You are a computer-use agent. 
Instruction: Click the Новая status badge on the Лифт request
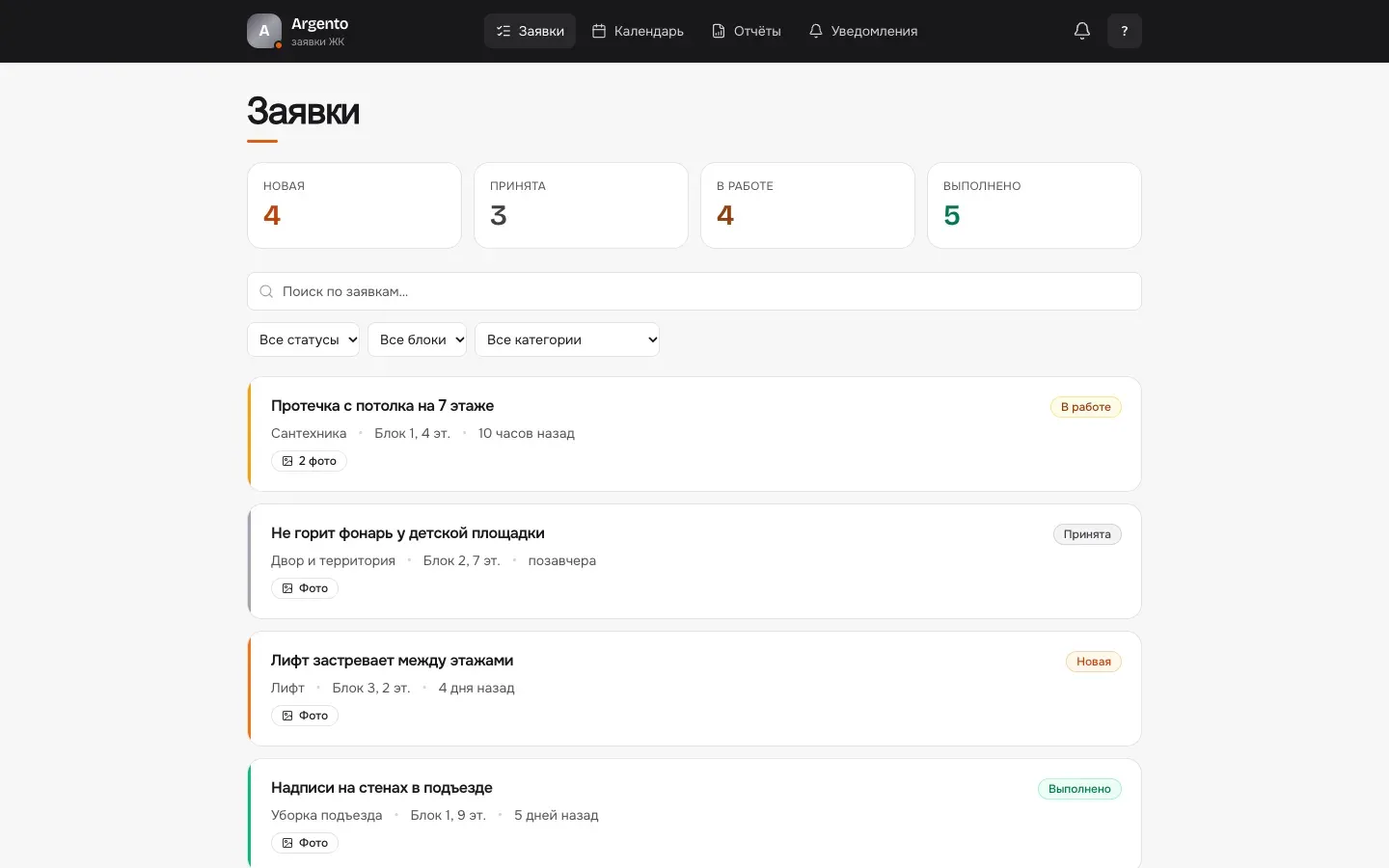point(1093,662)
